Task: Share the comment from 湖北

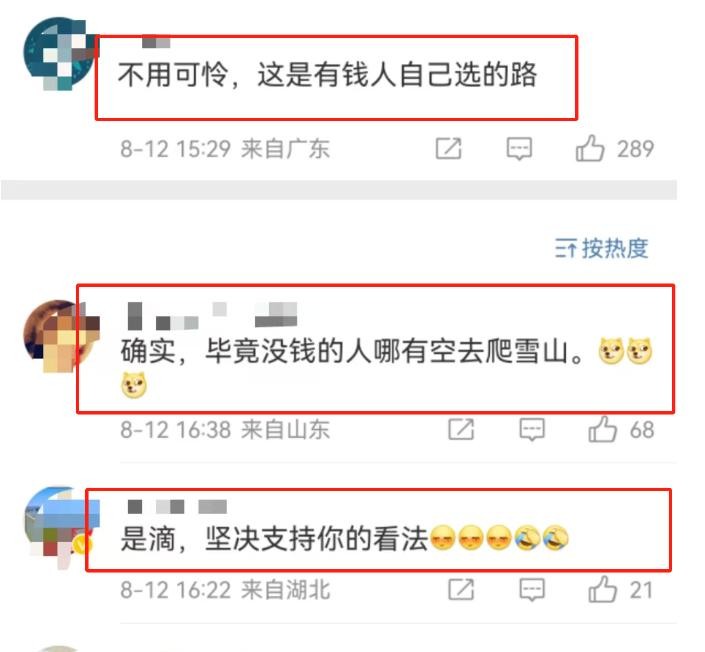Action: point(461,589)
